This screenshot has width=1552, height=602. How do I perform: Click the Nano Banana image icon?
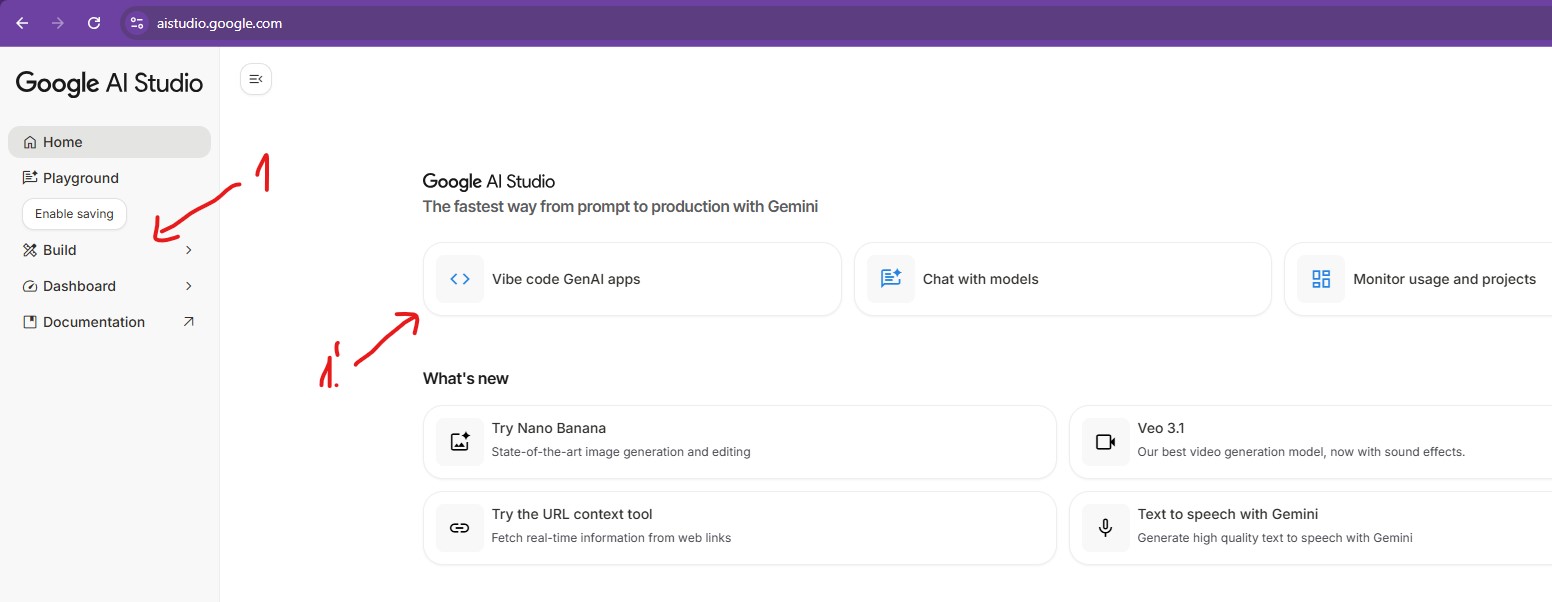pyautogui.click(x=460, y=442)
